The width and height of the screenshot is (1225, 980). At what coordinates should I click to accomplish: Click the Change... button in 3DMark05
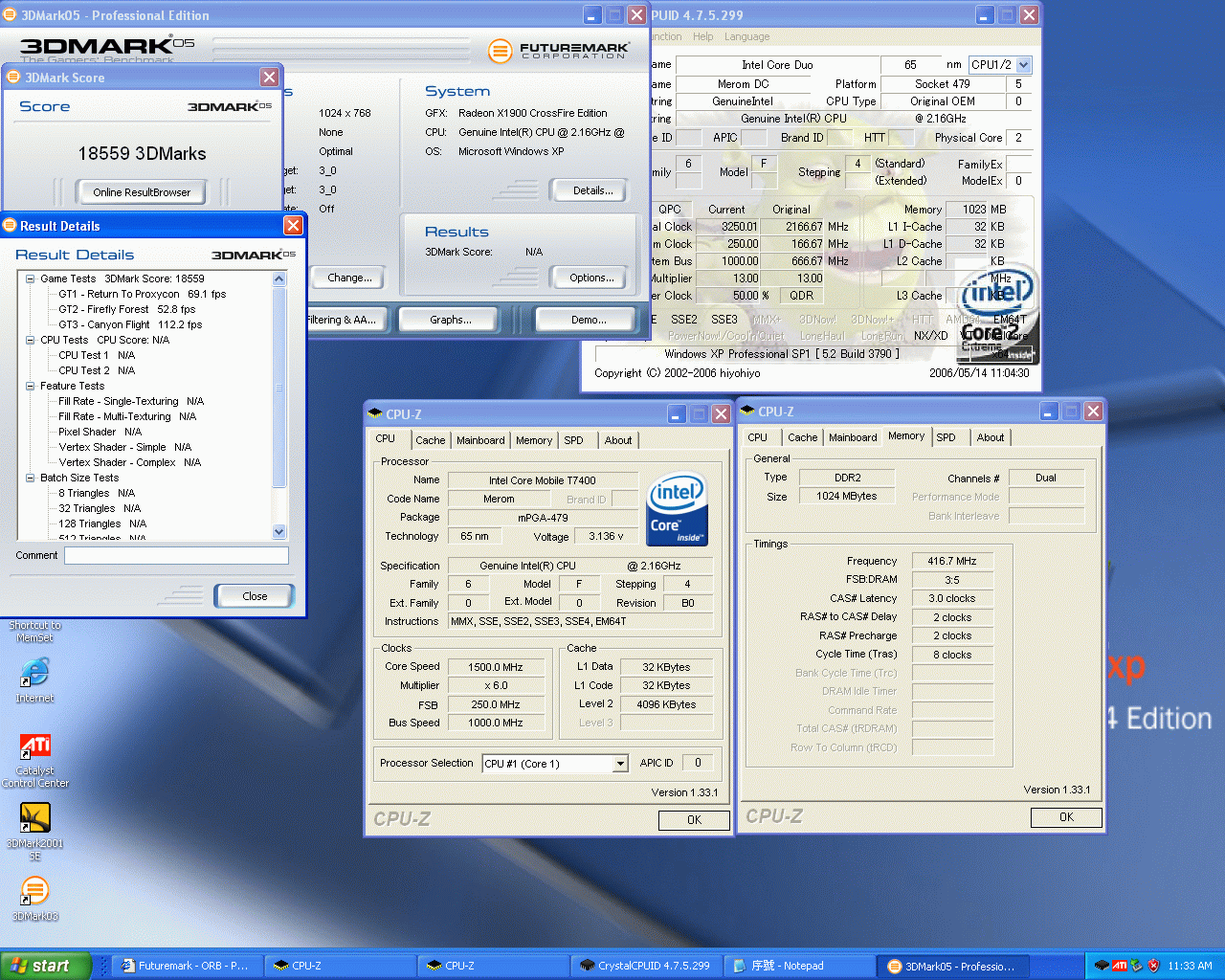pos(349,278)
